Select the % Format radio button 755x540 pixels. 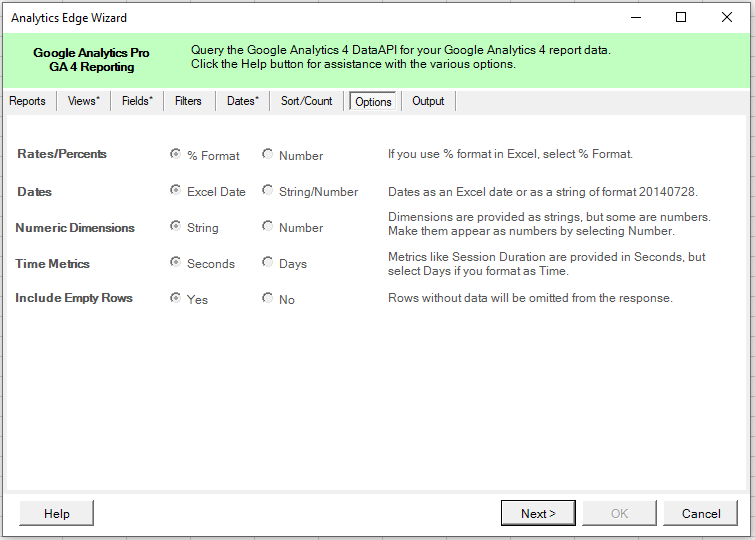[x=175, y=154]
